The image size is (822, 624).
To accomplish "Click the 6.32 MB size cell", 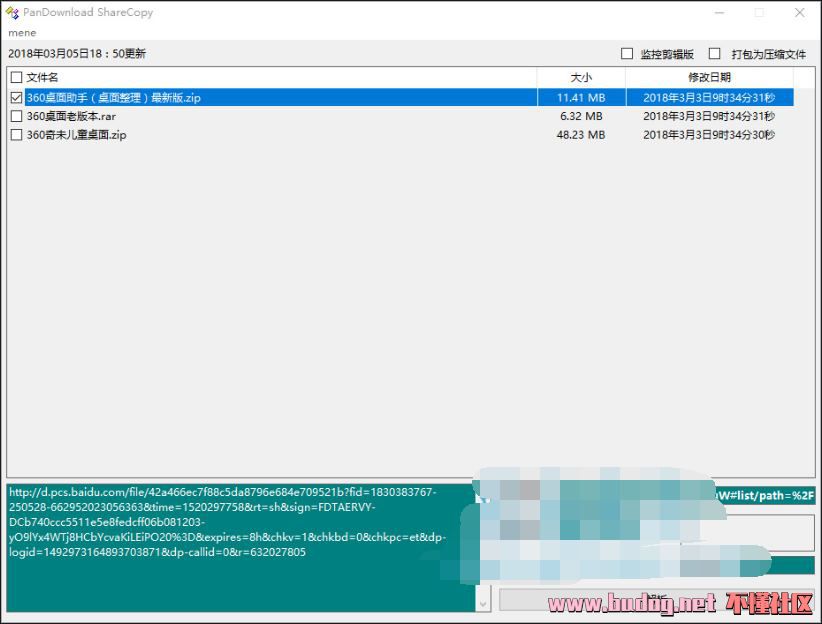I will (581, 116).
